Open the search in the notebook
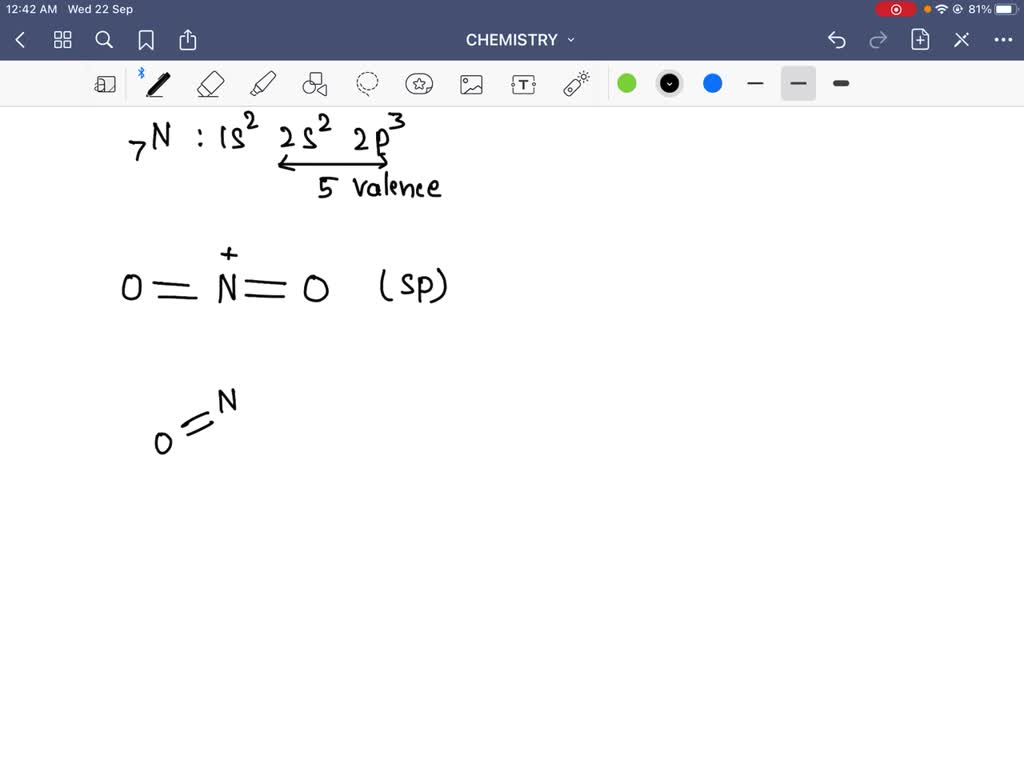Viewport: 1024px width, 768px height. pos(104,40)
